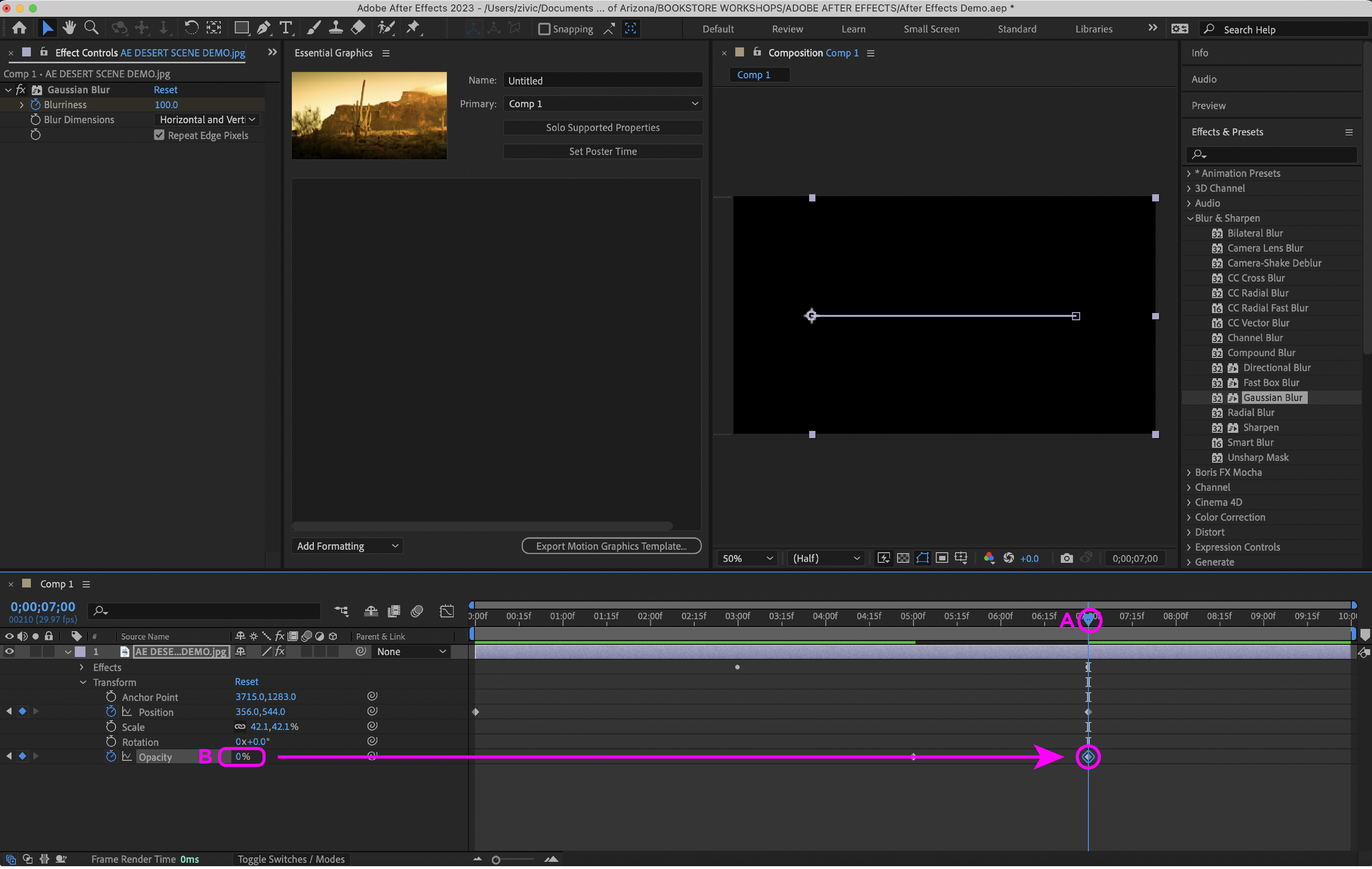The width and height of the screenshot is (1372, 869).
Task: Select the Rotation tool
Action: point(191,28)
